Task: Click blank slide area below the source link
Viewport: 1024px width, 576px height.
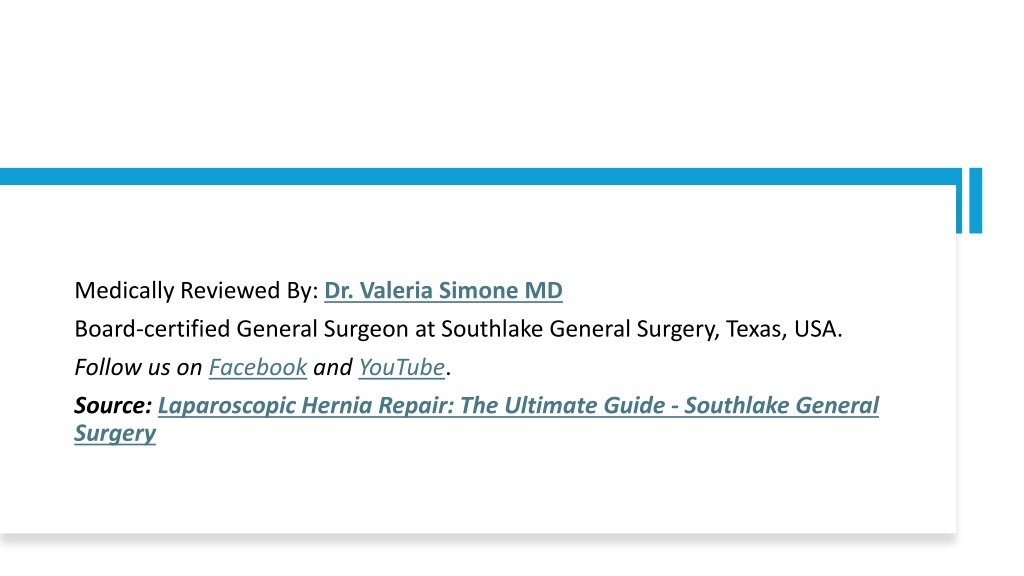Action: [x=480, y=490]
